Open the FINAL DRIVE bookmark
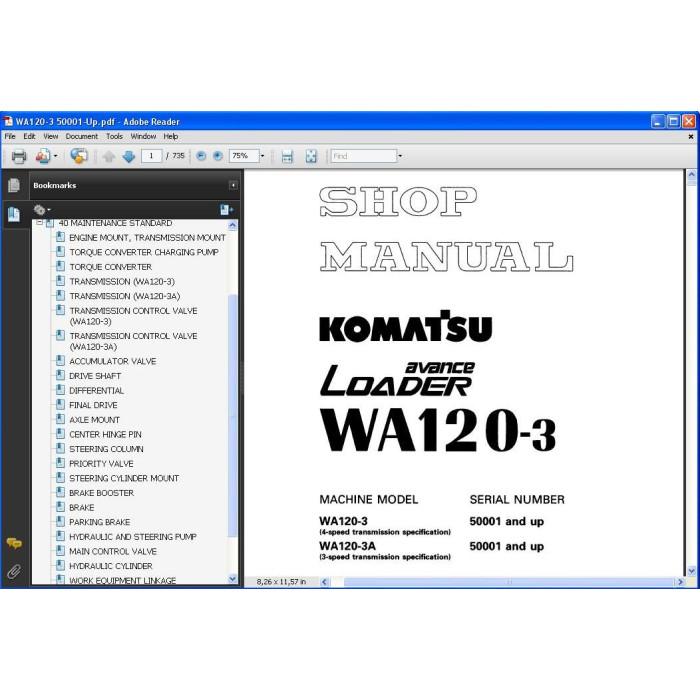 [93, 405]
